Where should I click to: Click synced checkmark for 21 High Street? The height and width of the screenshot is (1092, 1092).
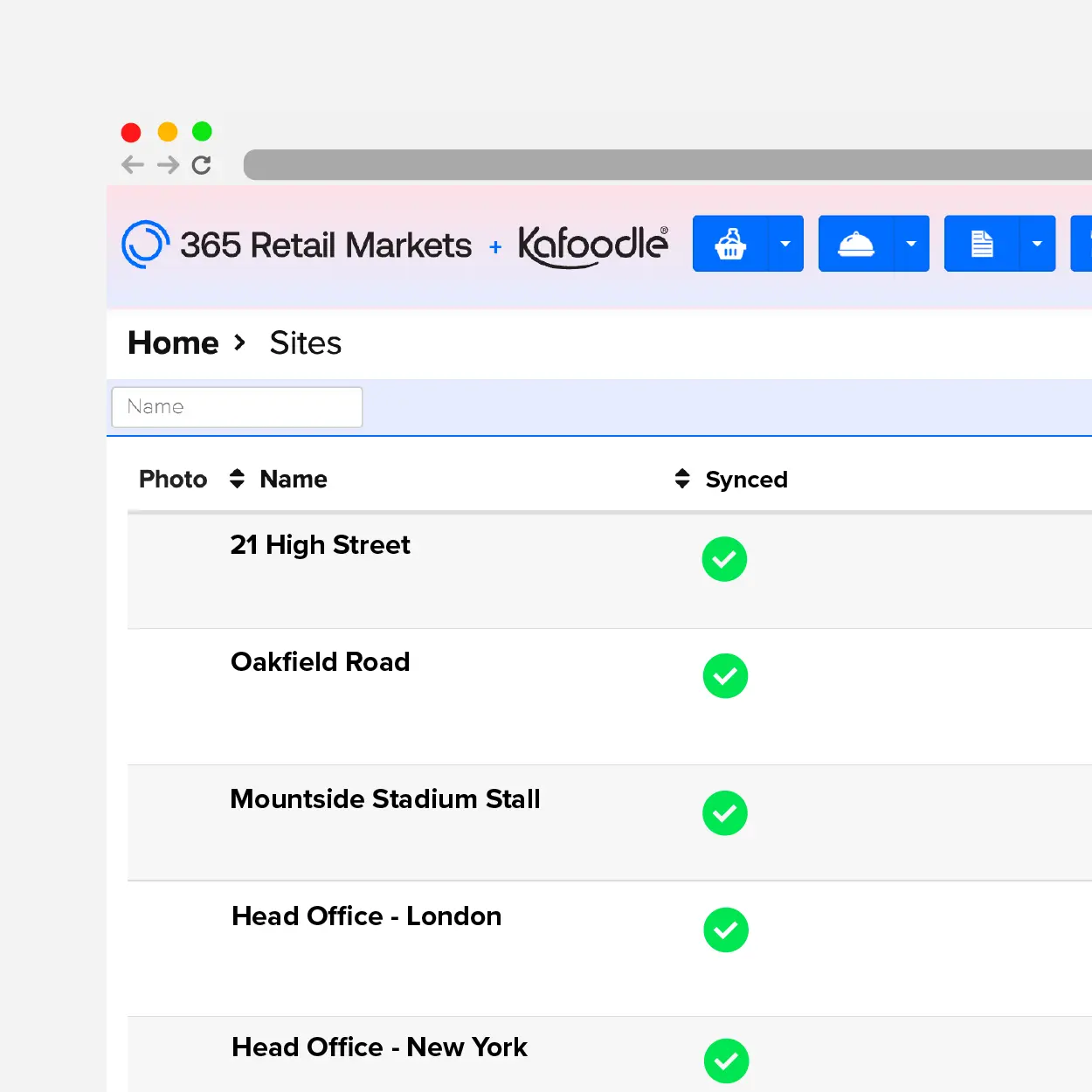(x=724, y=559)
